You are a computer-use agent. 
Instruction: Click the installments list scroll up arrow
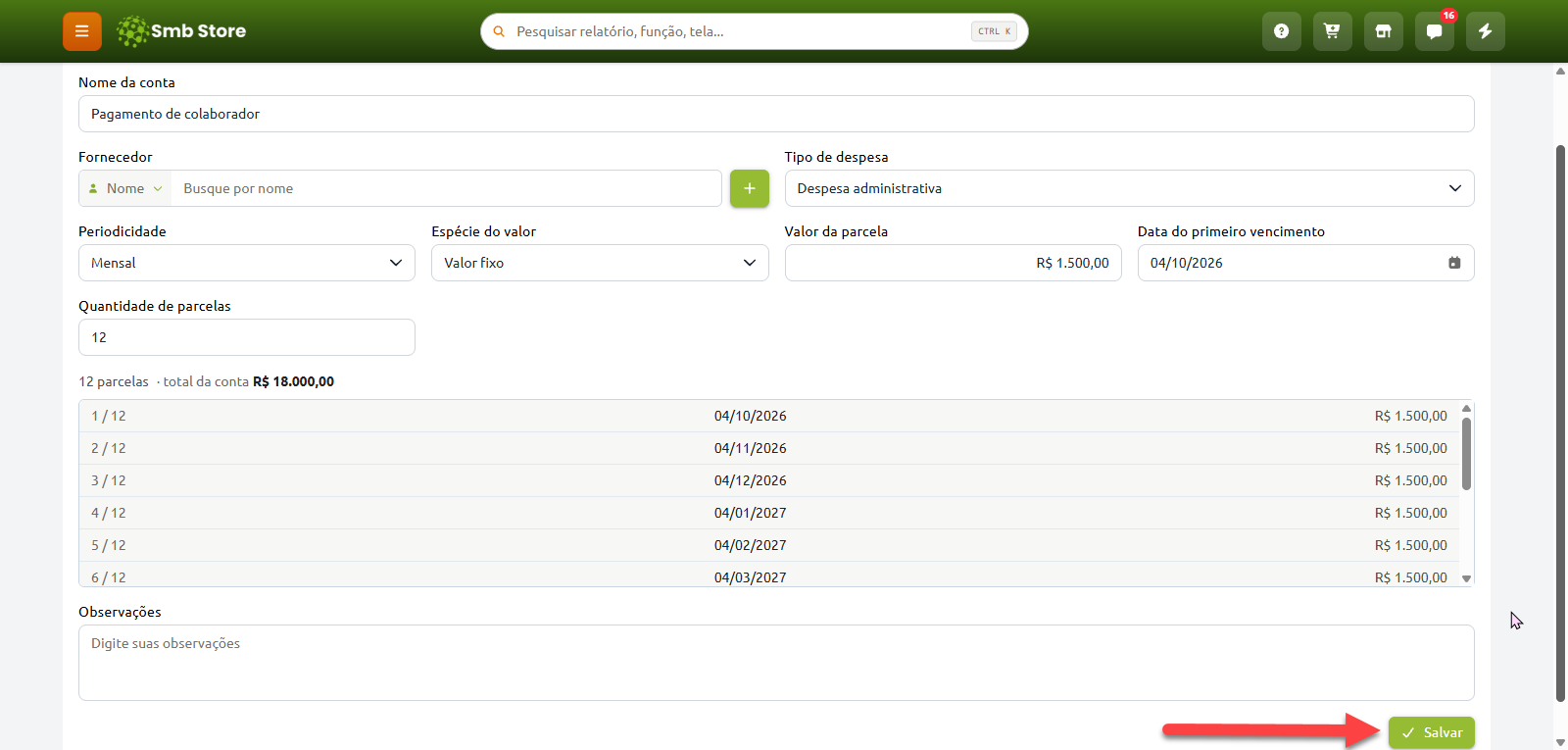pos(1466,408)
